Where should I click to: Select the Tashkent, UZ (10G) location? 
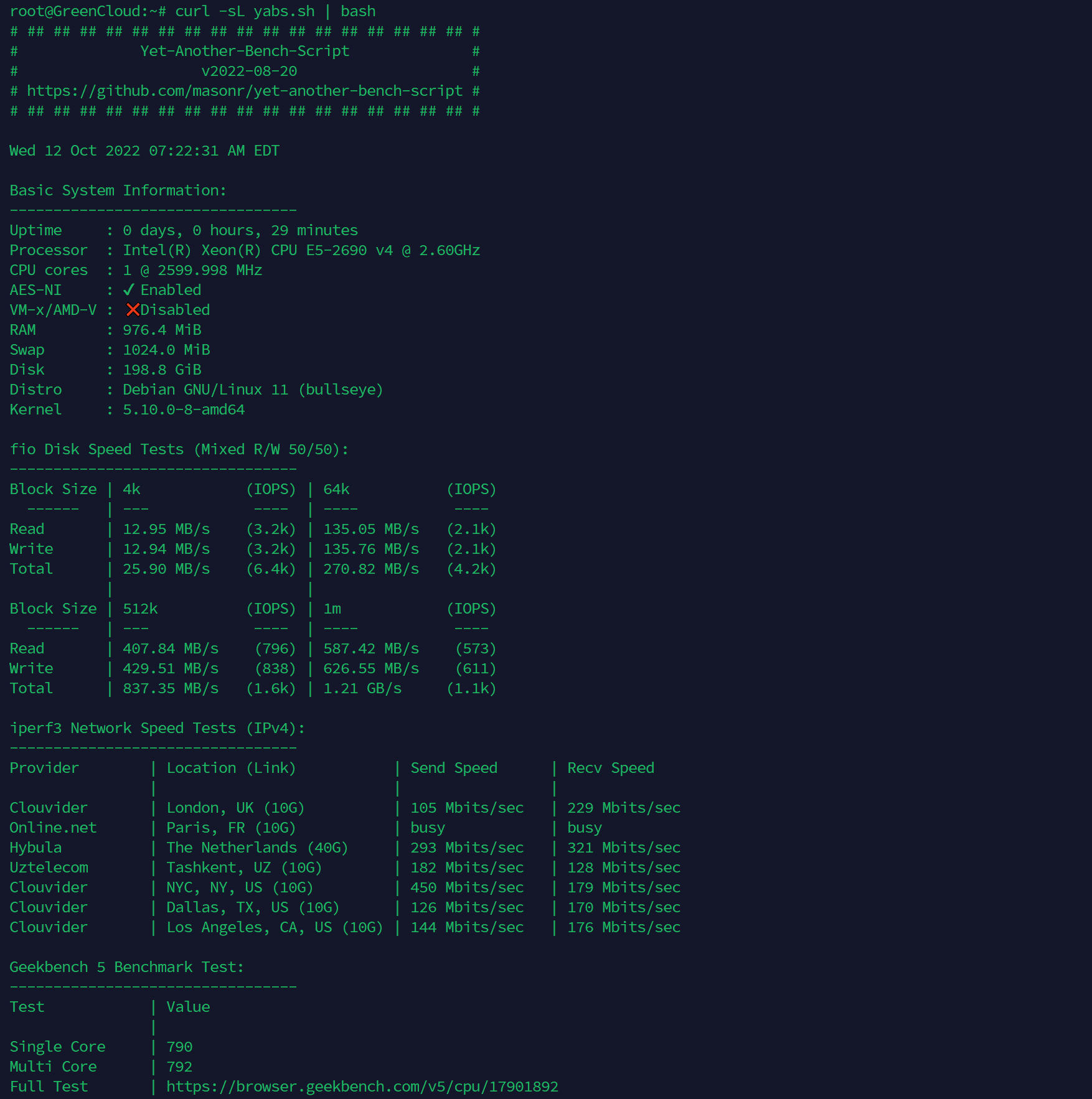(244, 868)
